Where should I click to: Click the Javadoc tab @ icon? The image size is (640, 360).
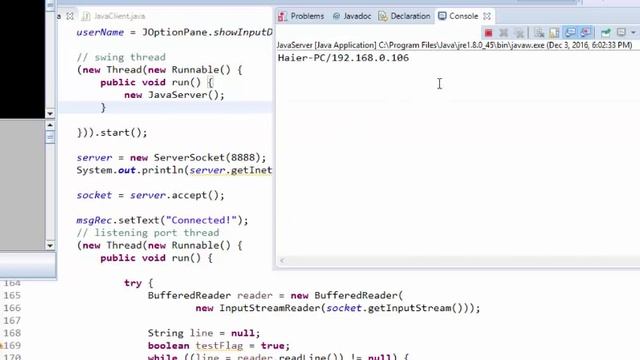(336, 16)
